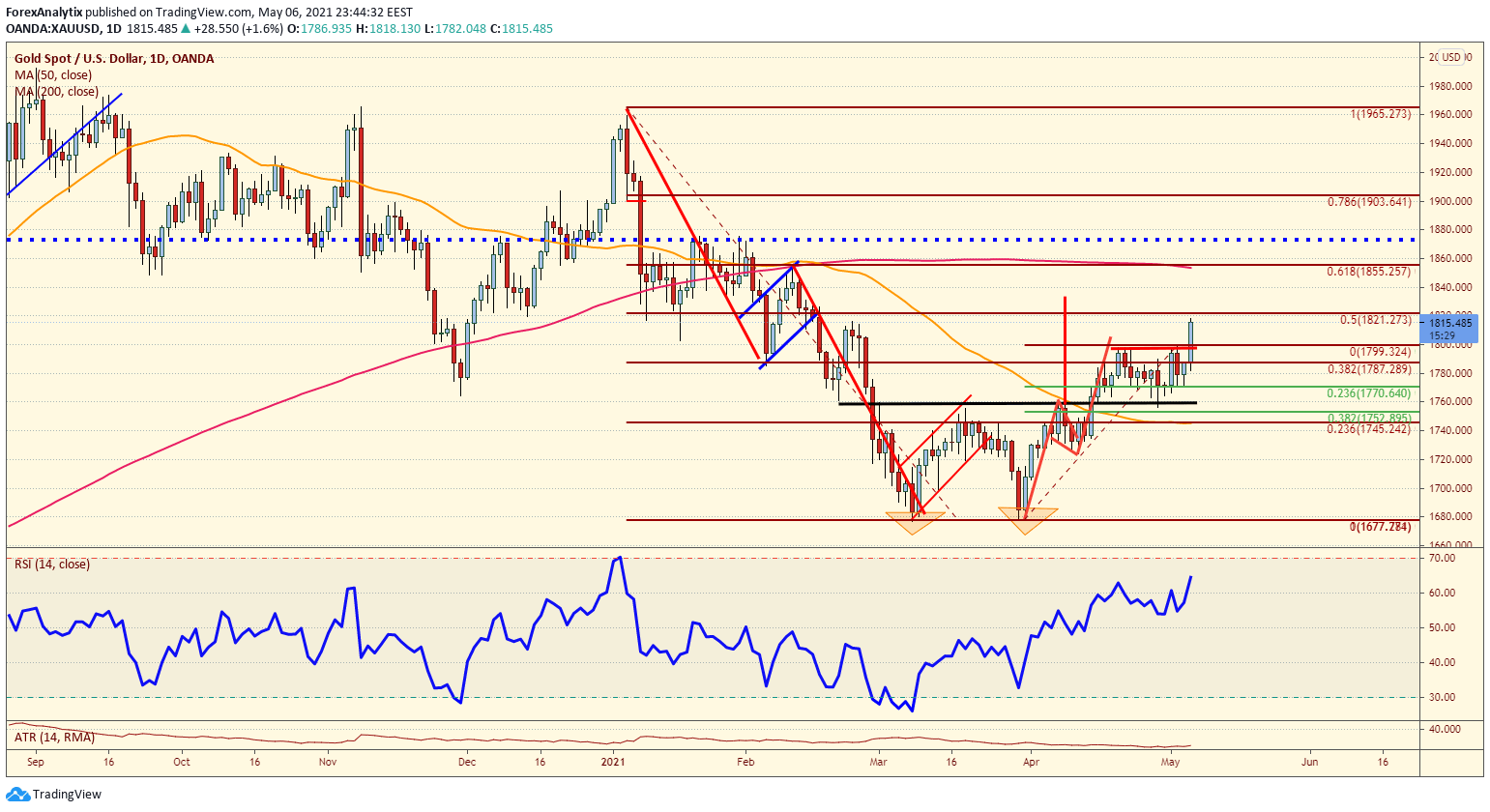Select the Fibonacci label 0.786(1903.641)
Image resolution: width=1490 pixels, height=812 pixels.
click(x=1369, y=202)
